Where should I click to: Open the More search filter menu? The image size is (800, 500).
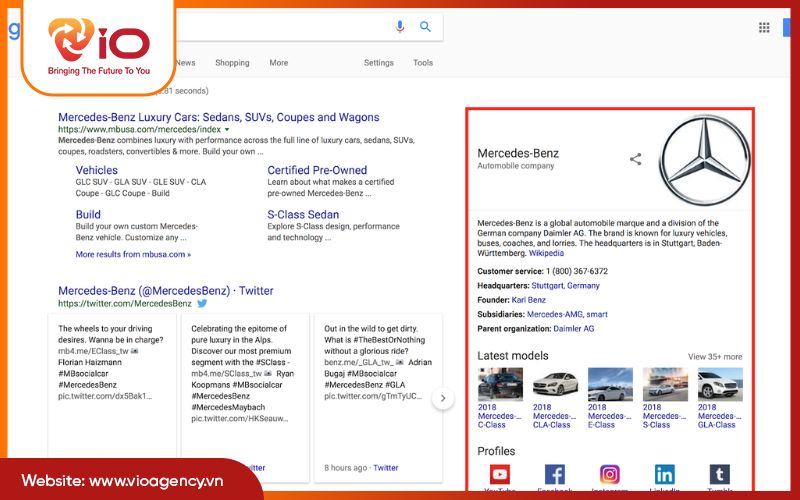click(278, 63)
